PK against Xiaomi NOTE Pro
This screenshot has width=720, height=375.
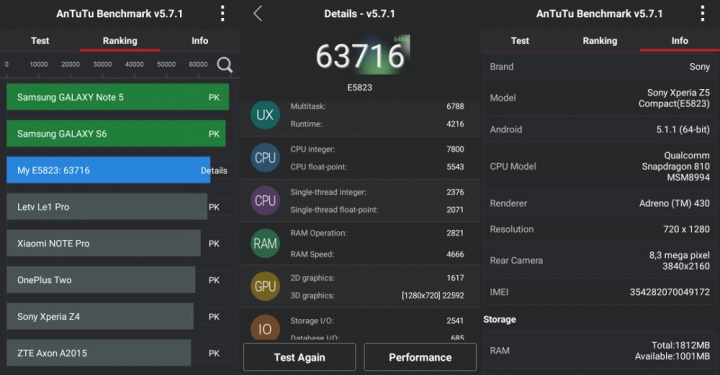[214, 244]
